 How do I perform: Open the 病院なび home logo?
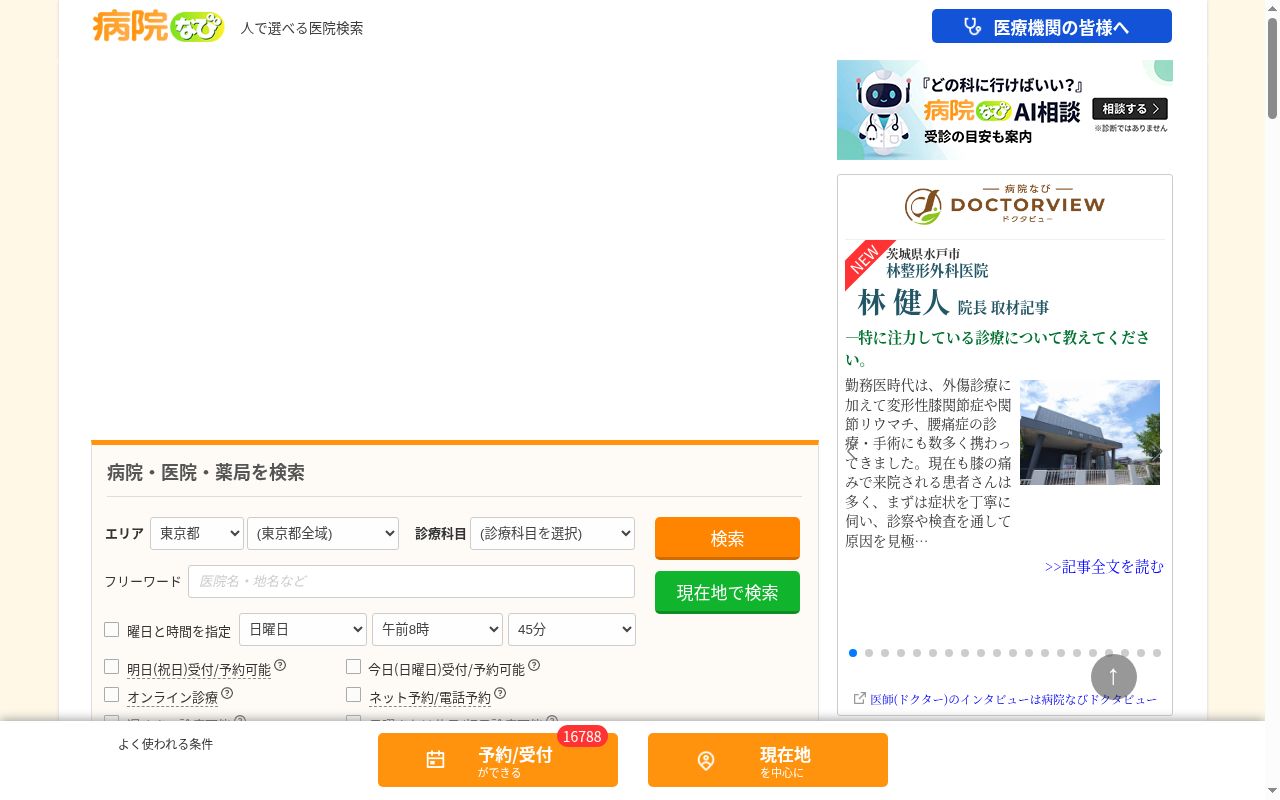pos(158,26)
